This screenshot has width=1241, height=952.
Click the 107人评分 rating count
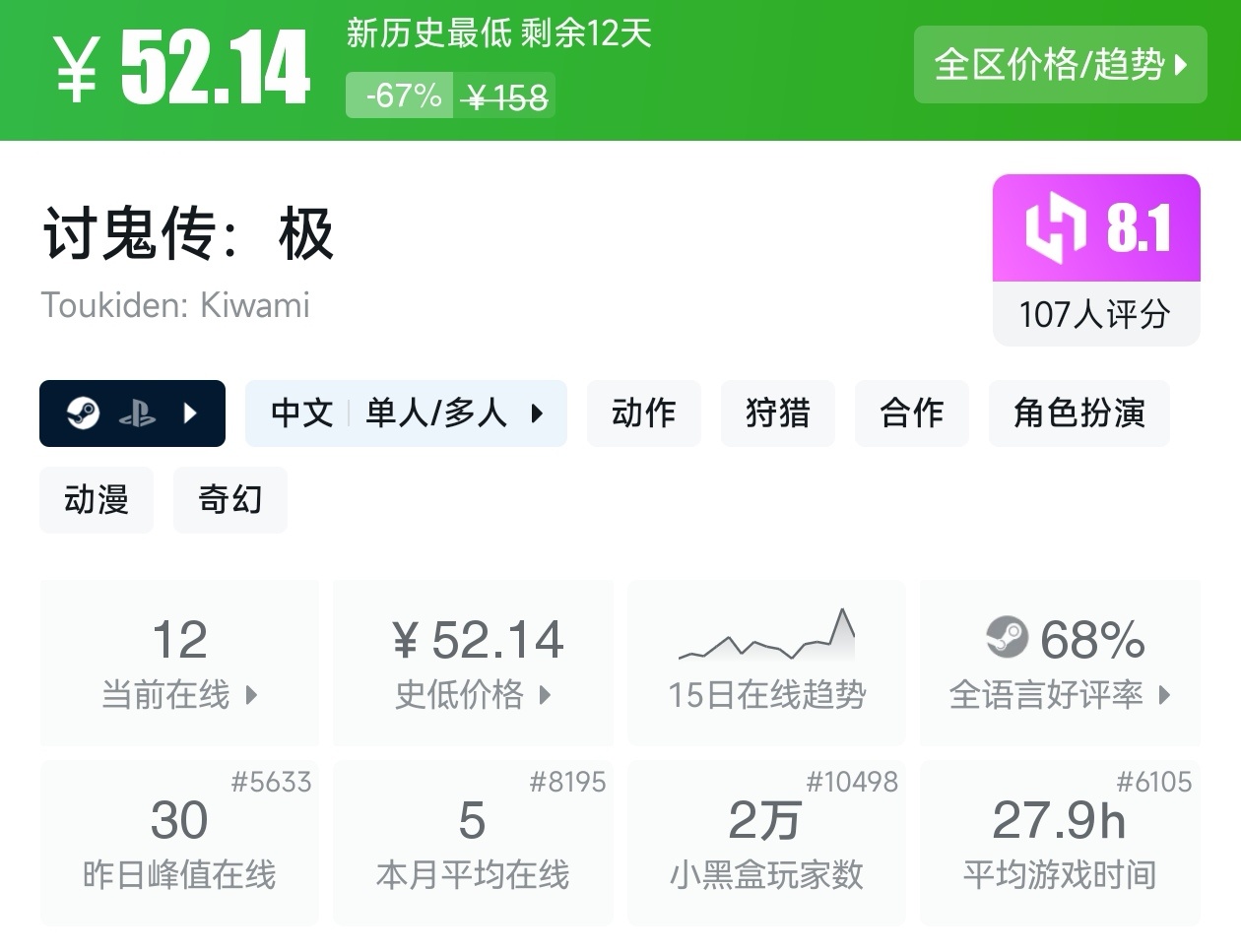(x=1095, y=314)
